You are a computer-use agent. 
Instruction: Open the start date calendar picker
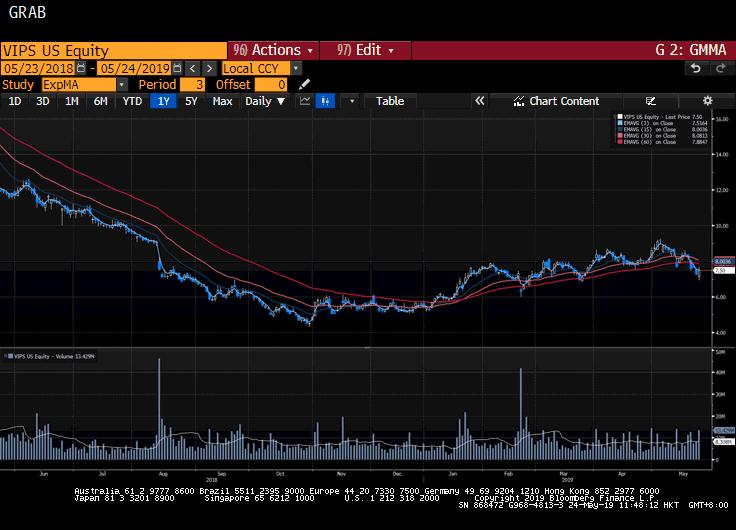click(x=81, y=68)
